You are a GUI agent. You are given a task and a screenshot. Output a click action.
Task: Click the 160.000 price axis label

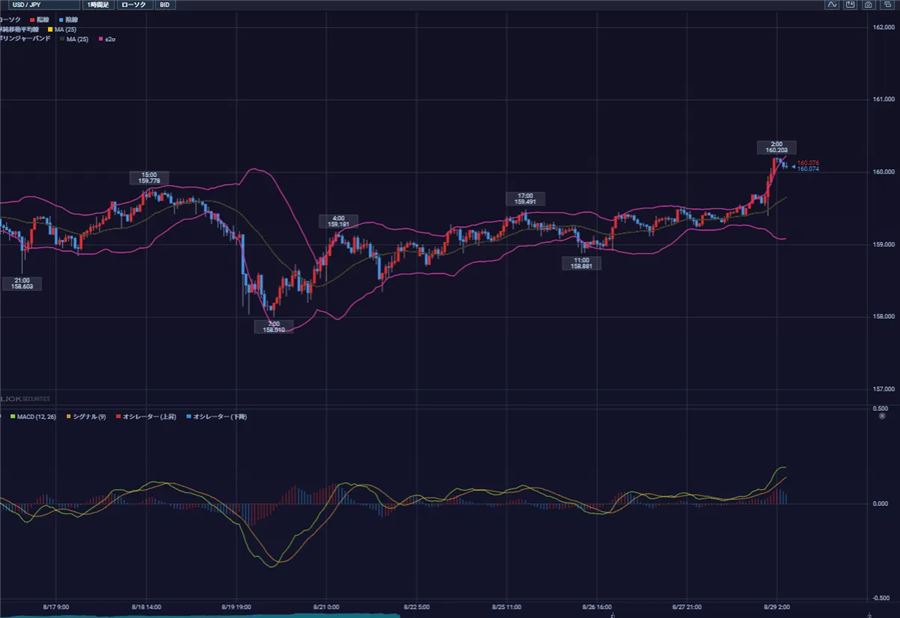tap(884, 172)
